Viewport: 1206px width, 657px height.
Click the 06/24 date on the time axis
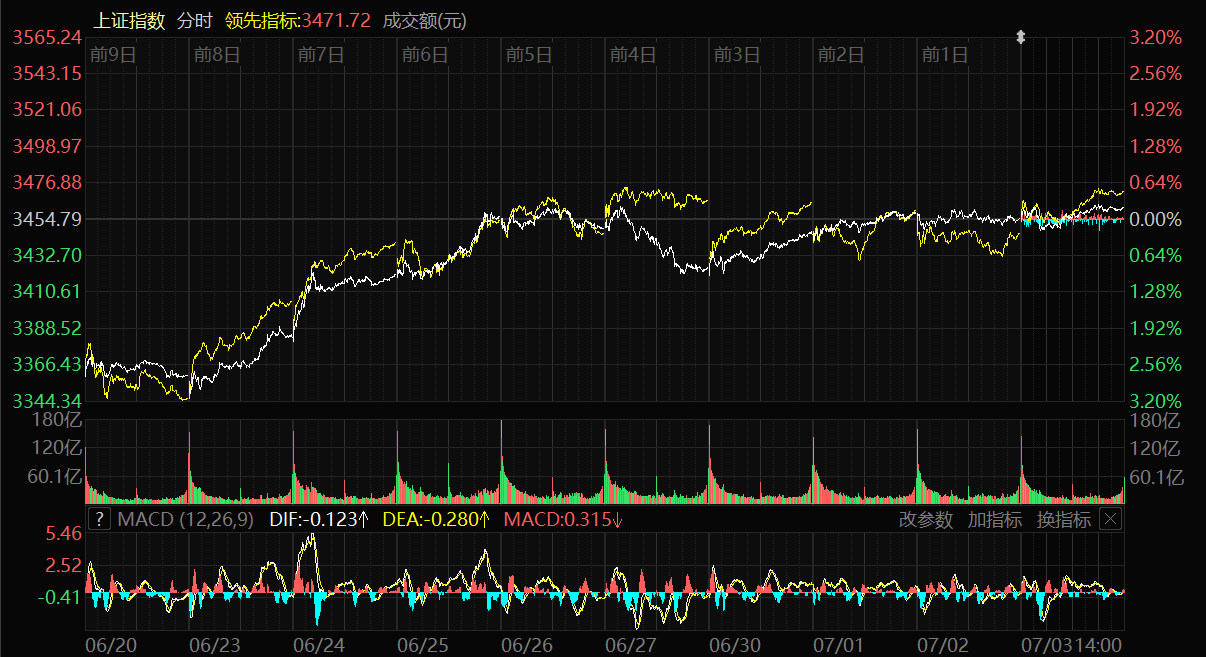(319, 645)
